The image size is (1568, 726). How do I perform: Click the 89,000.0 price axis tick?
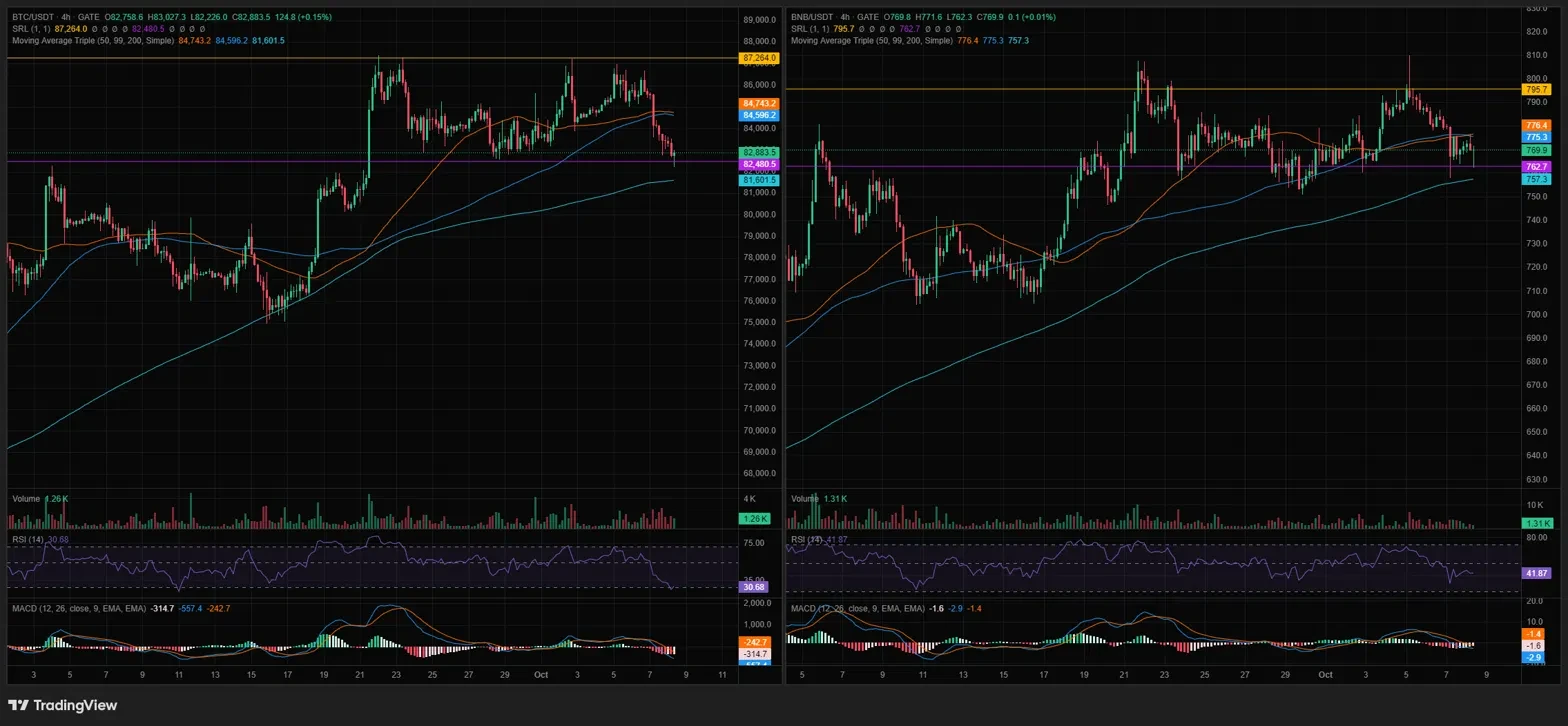(x=760, y=20)
